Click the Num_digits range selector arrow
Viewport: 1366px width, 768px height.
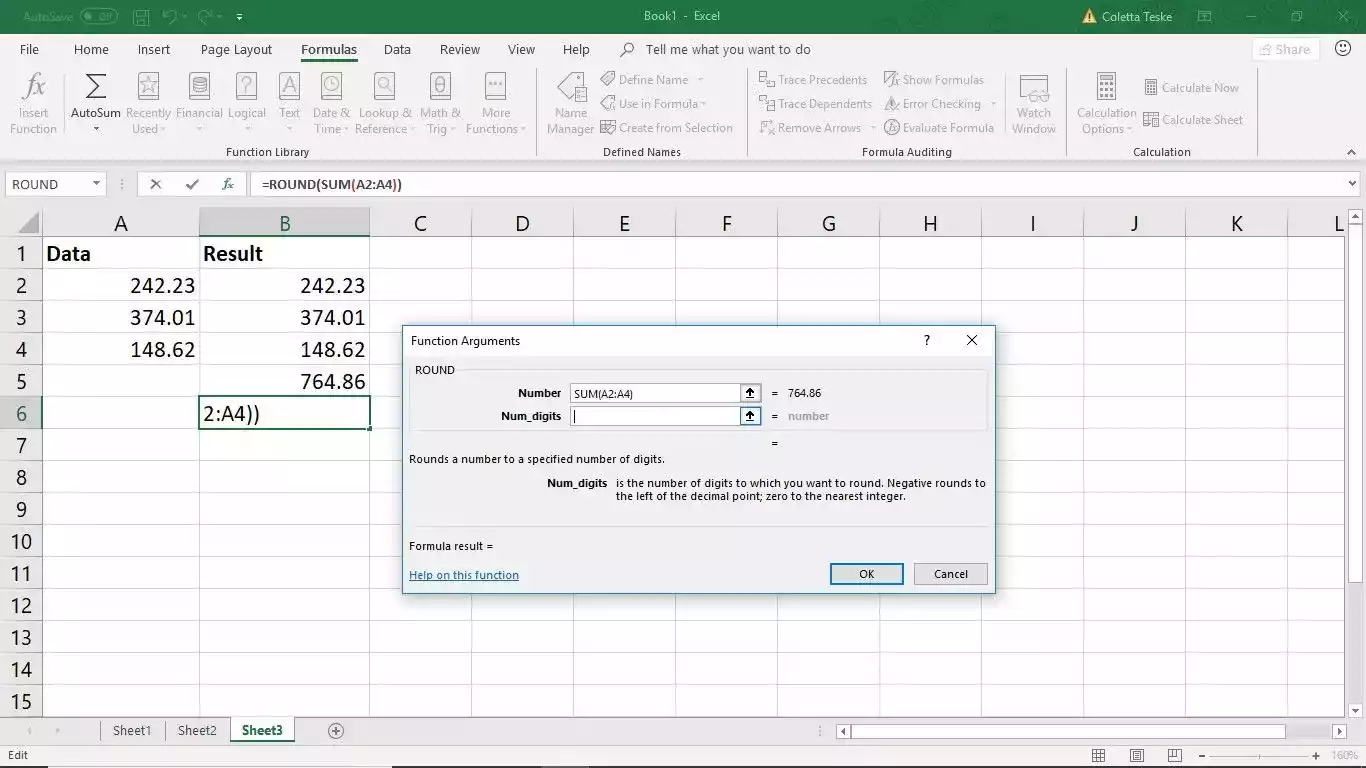pos(750,416)
